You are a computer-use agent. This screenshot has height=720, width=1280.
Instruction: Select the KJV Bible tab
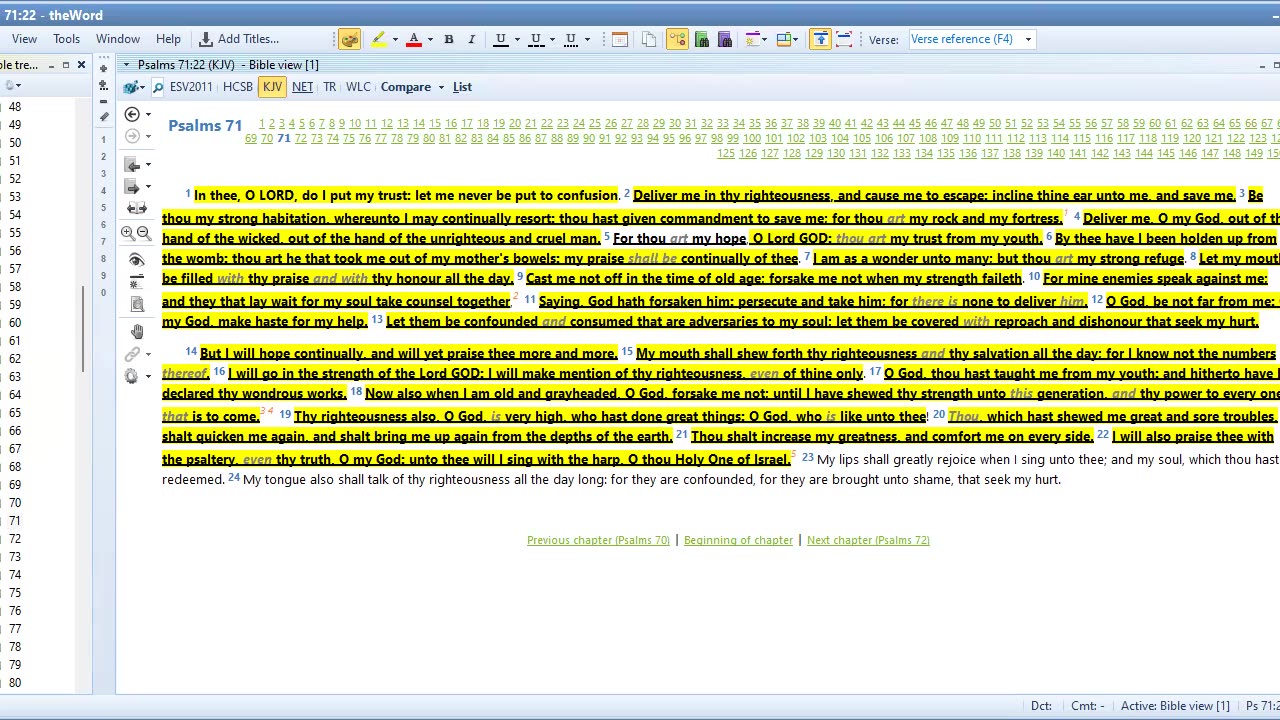coord(272,87)
